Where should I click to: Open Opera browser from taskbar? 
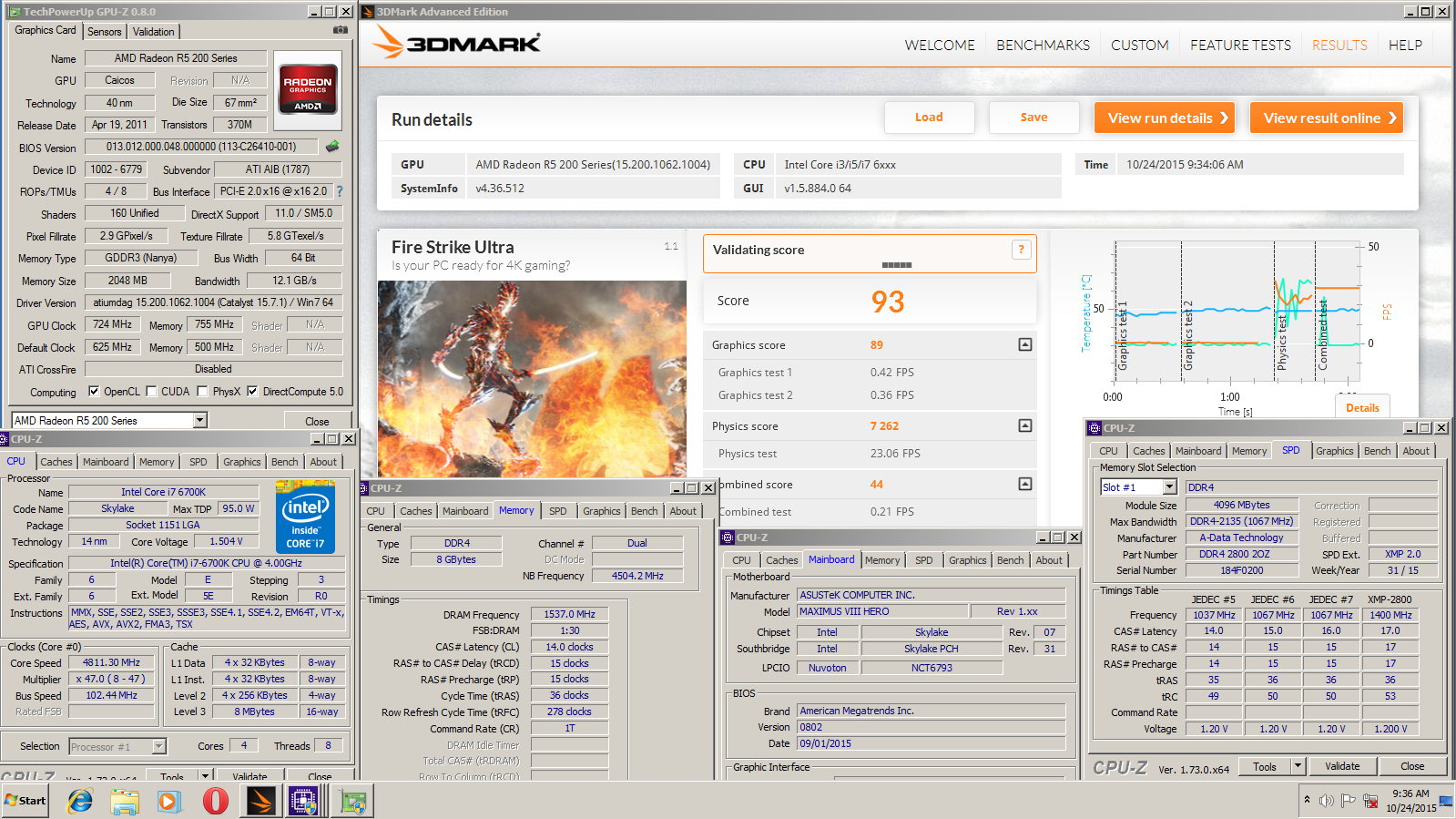click(215, 801)
